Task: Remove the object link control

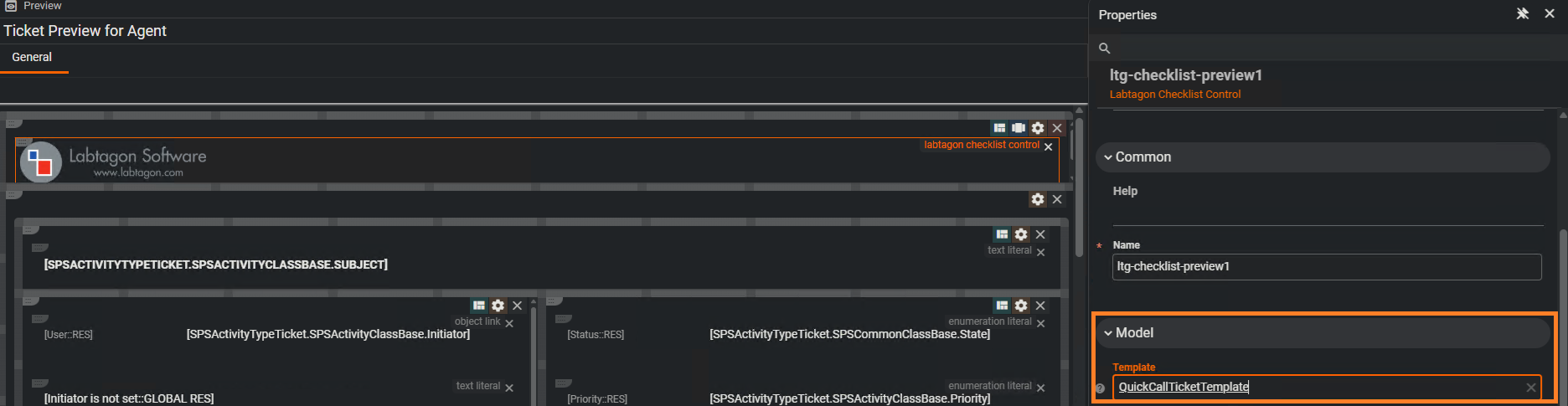Action: tap(509, 324)
